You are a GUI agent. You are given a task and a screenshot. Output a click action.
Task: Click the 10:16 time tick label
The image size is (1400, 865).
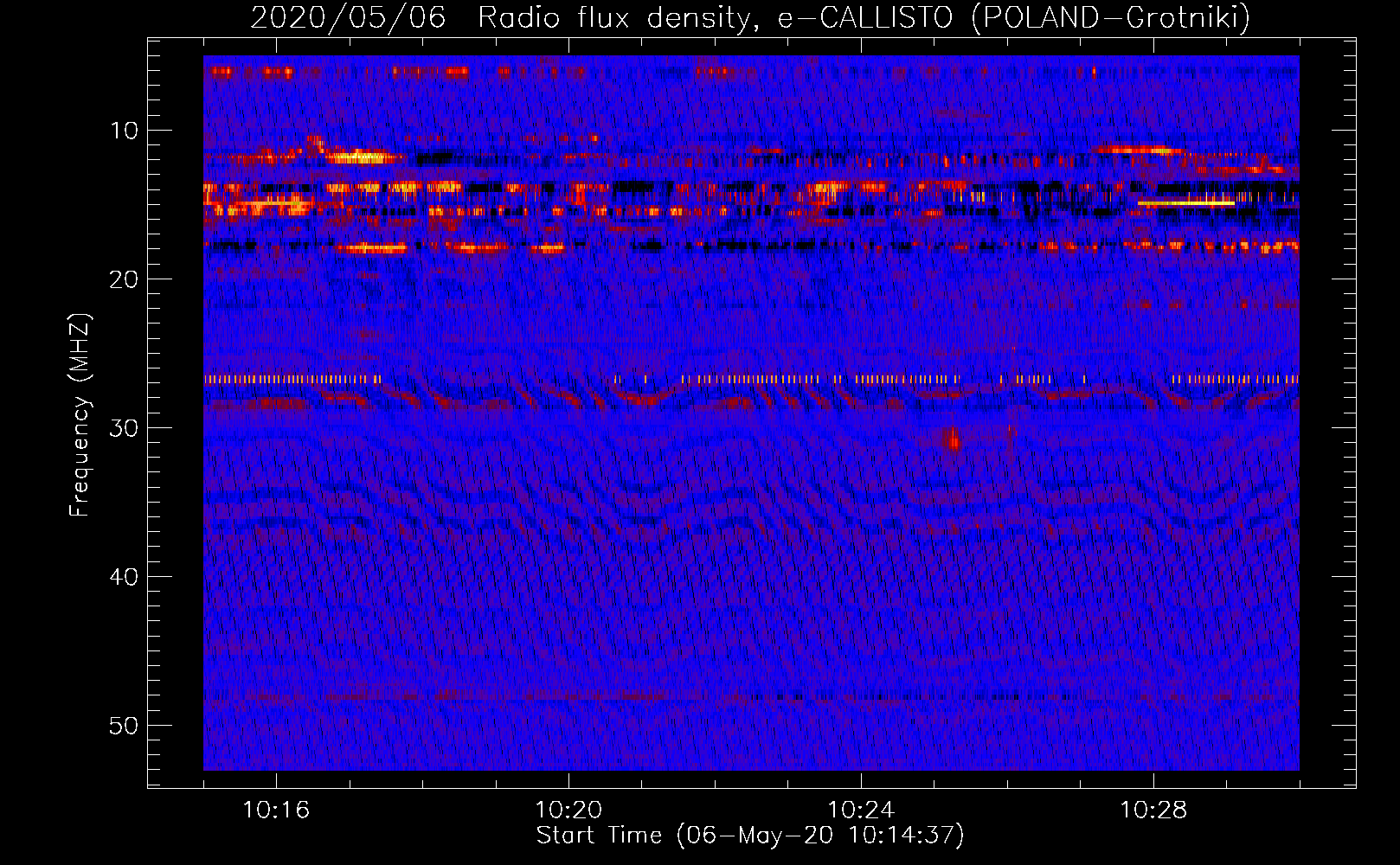tap(276, 811)
